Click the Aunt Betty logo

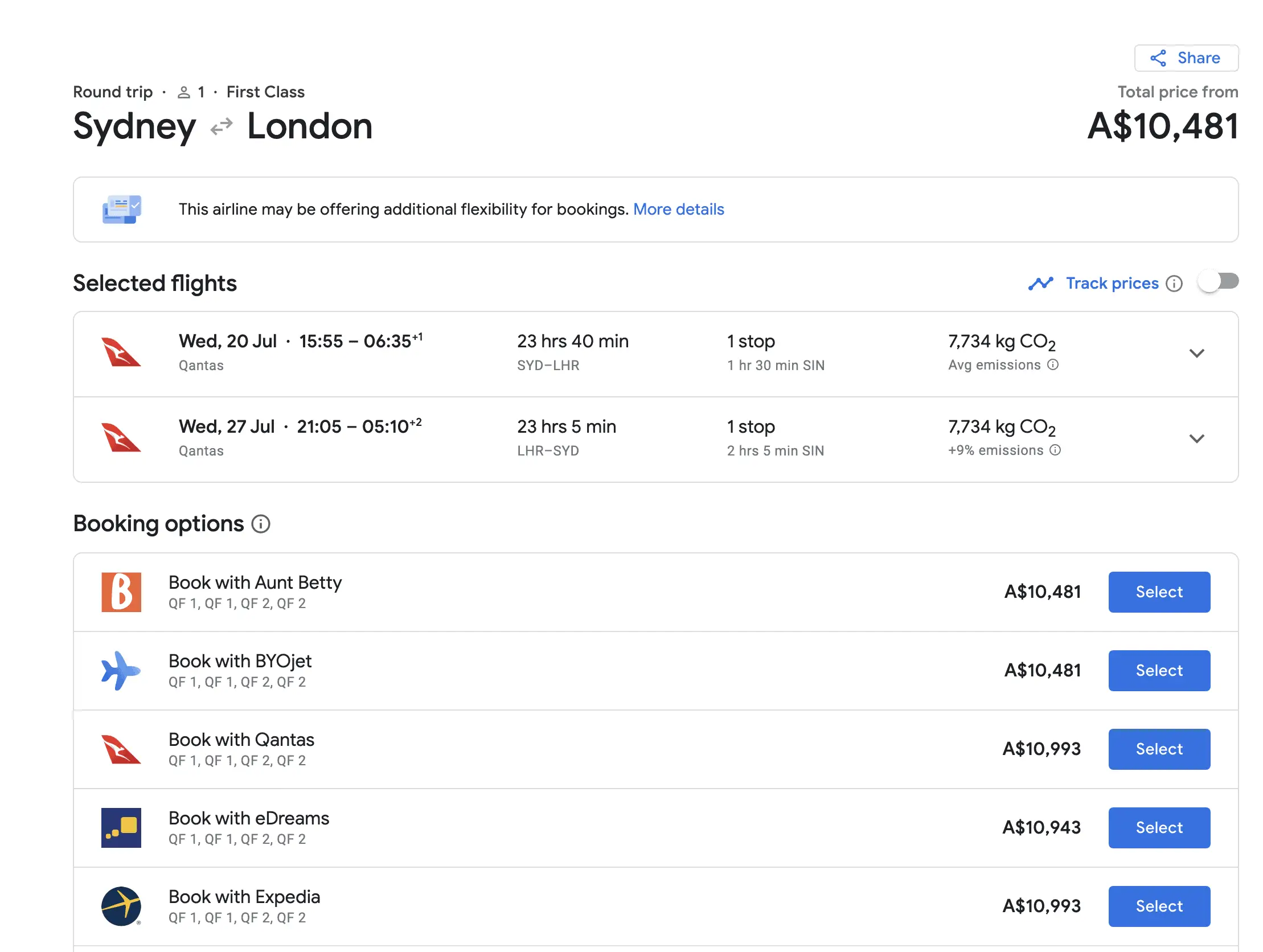click(x=121, y=592)
